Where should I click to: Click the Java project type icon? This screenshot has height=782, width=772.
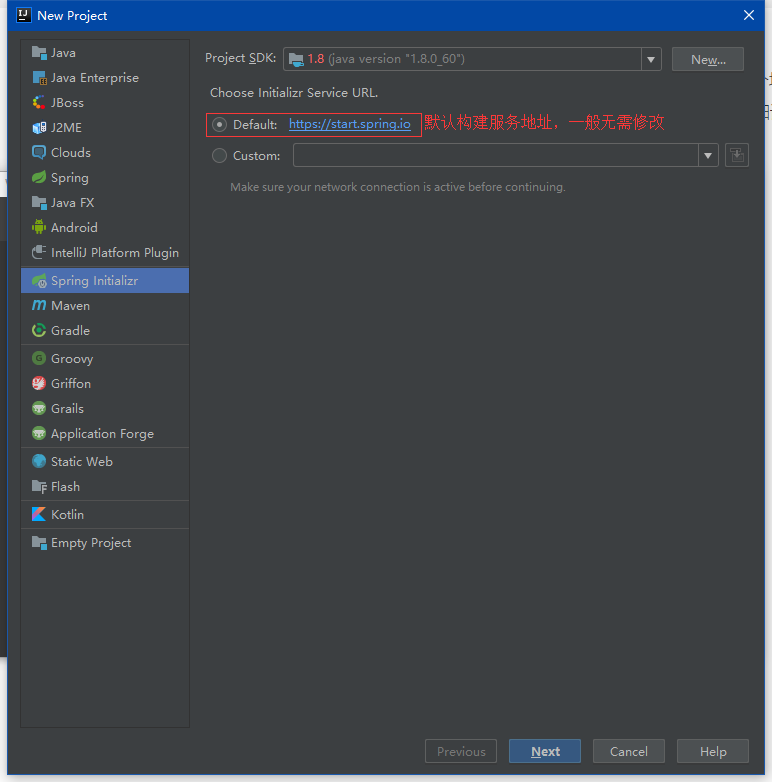click(39, 52)
